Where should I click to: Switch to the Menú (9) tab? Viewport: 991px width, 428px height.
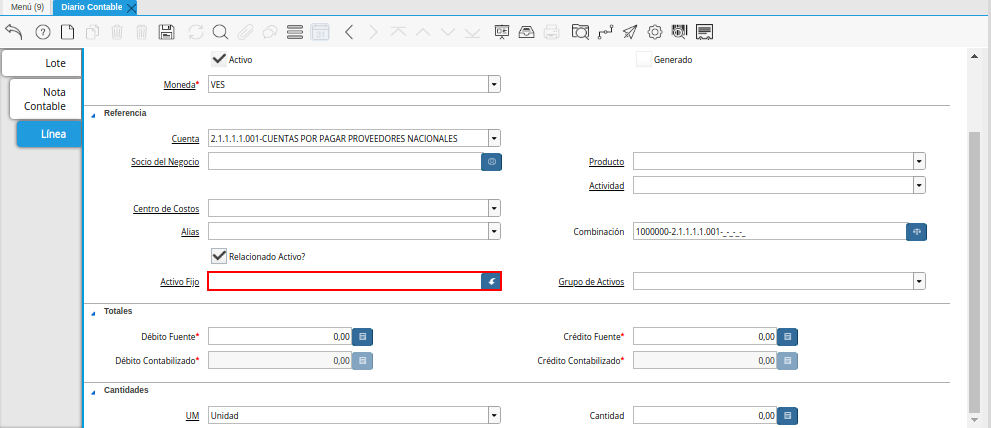27,7
